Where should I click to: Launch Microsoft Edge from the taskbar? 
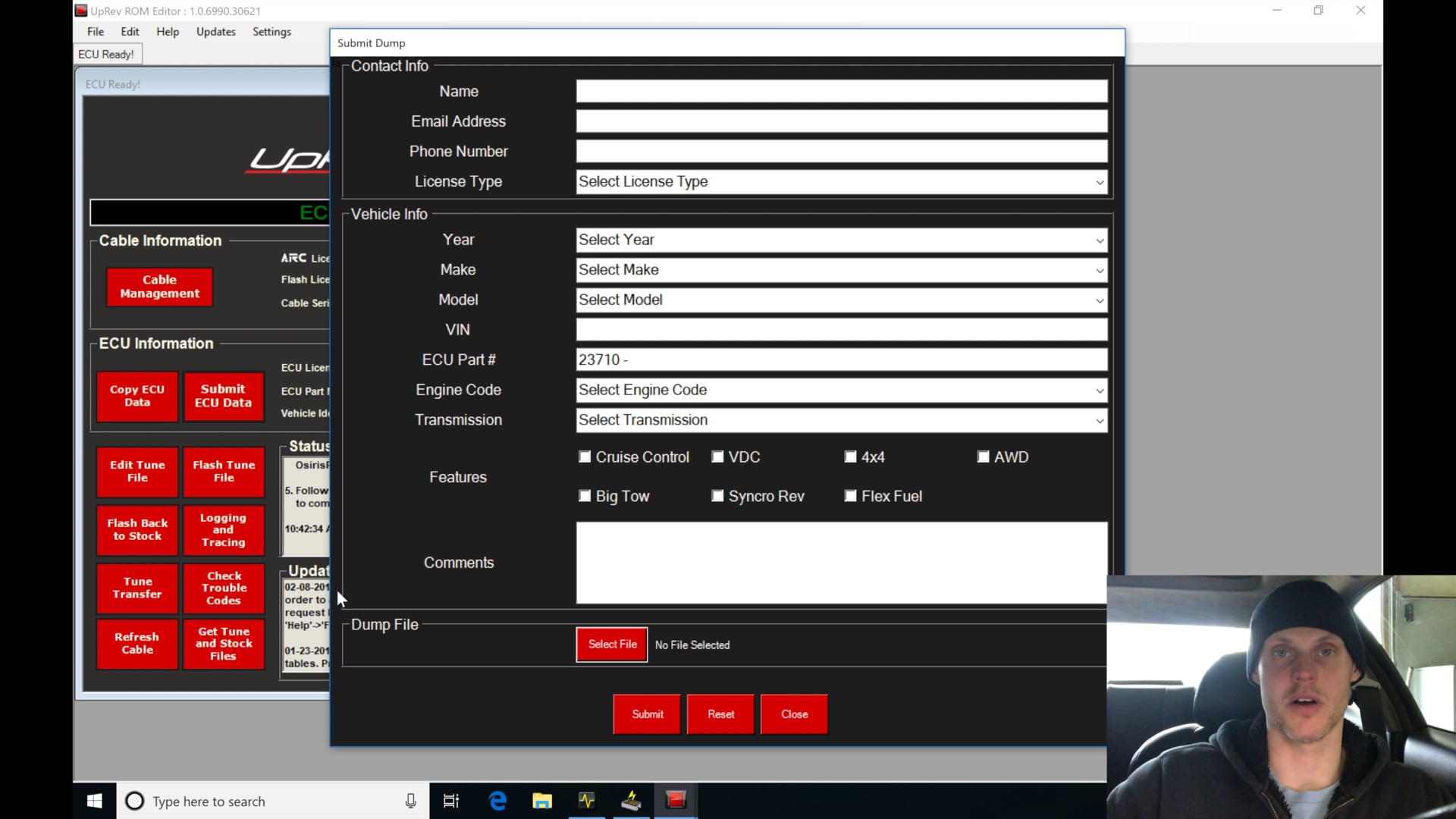coord(497,800)
